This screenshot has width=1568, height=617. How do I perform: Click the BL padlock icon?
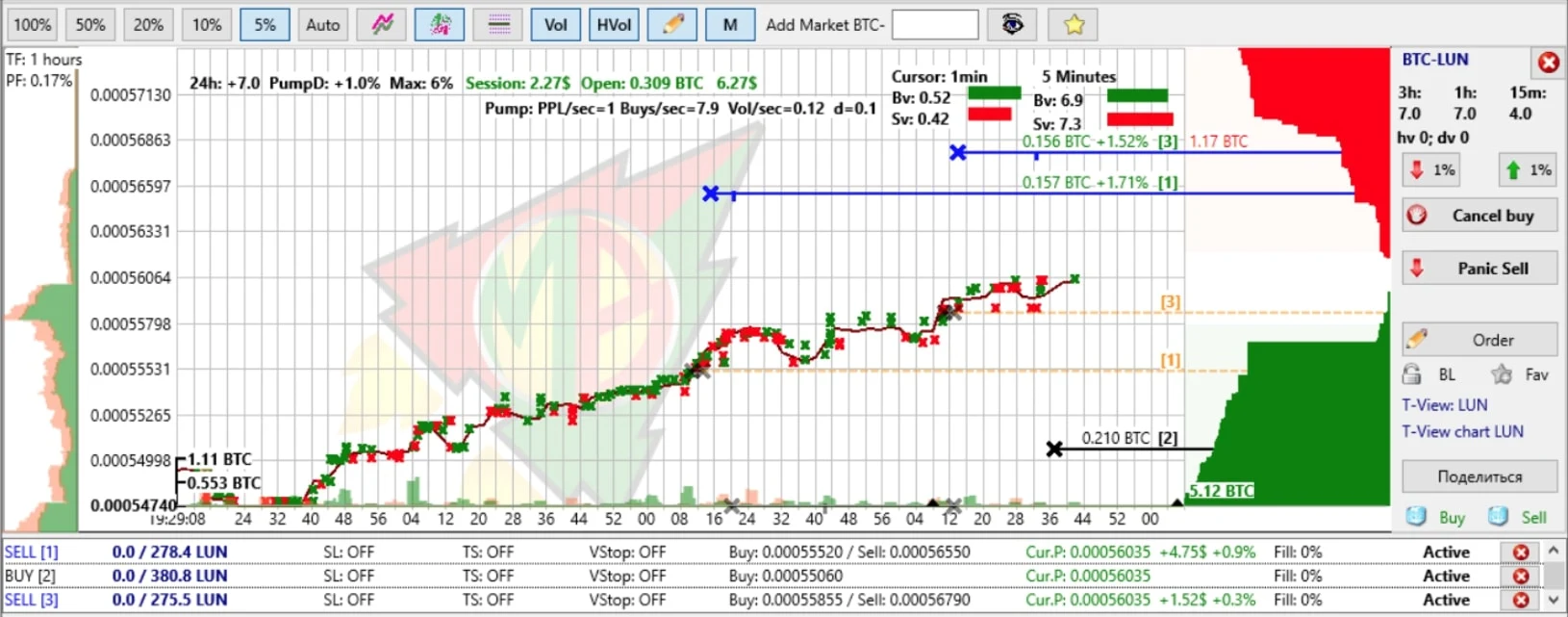[1411, 374]
